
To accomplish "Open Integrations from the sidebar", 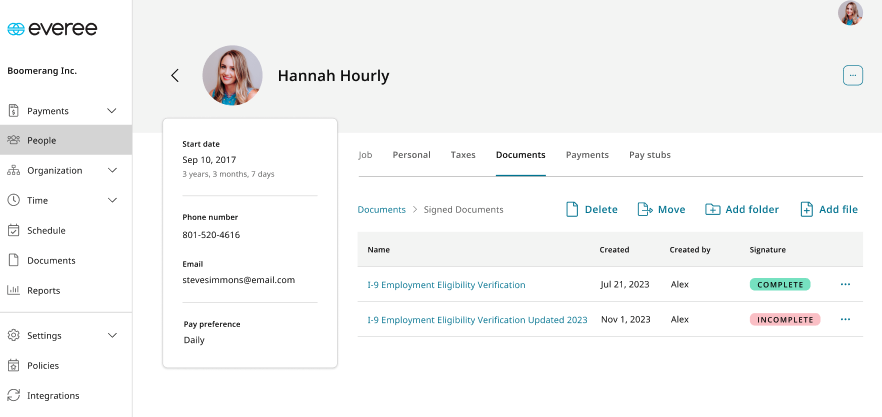I will click(x=53, y=396).
